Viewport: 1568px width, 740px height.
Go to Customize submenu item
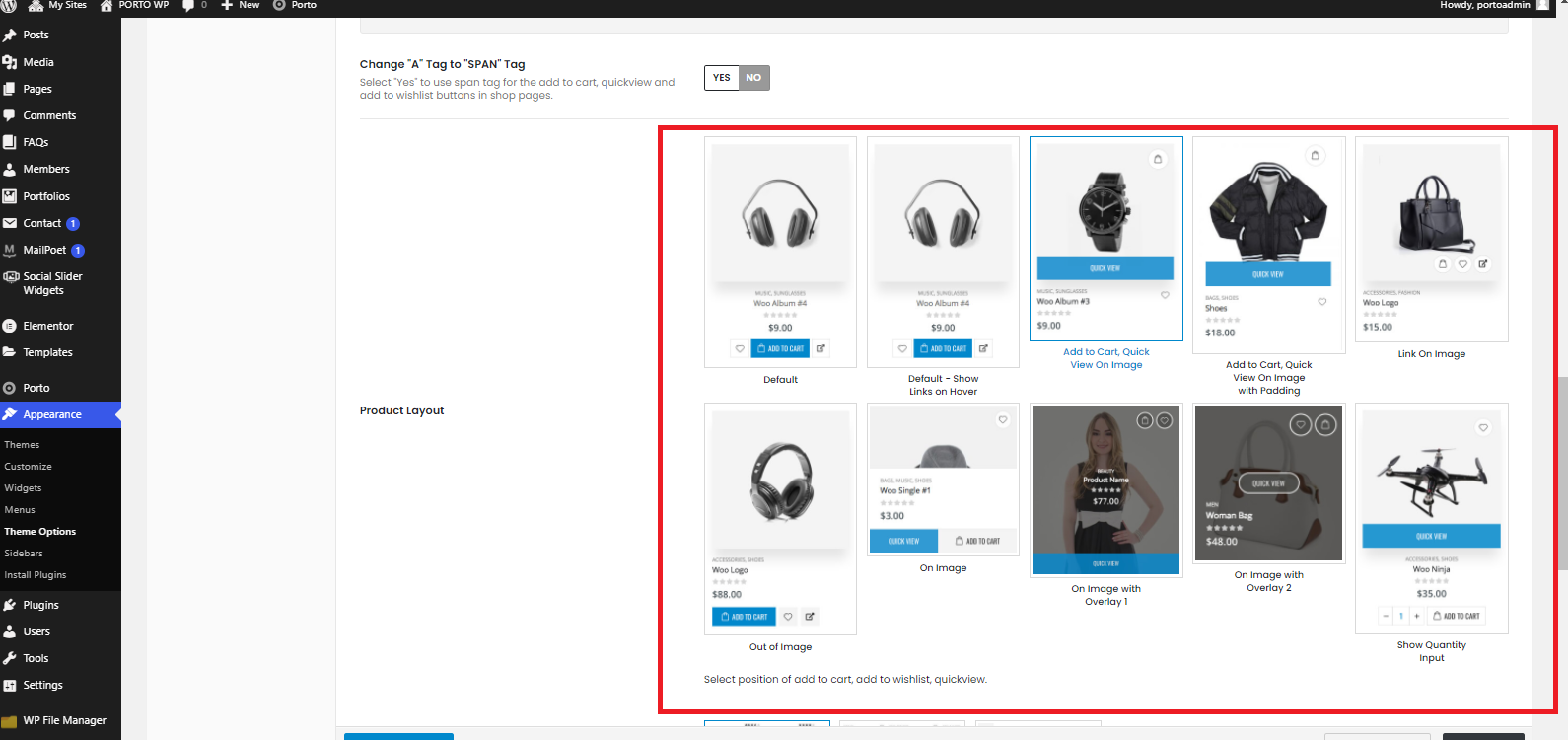click(28, 467)
